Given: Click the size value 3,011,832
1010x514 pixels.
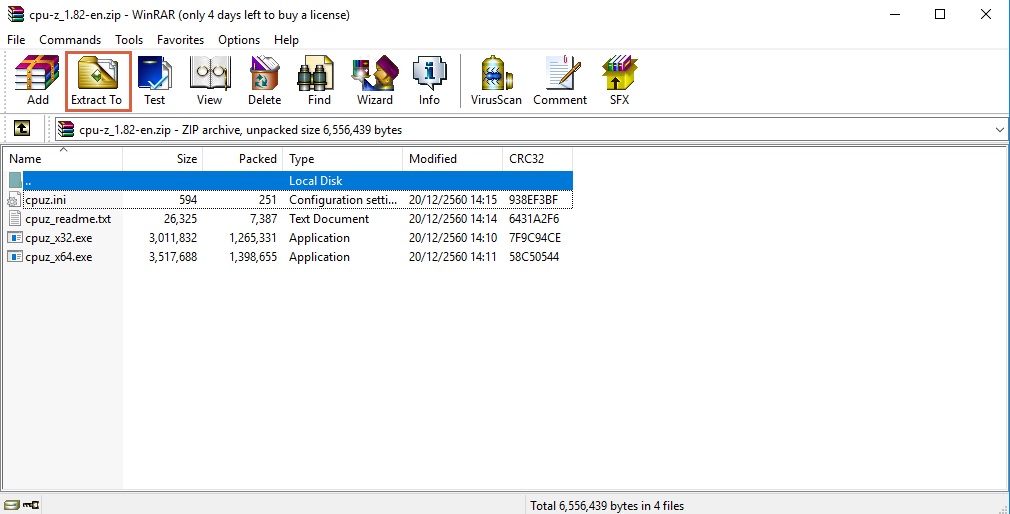Looking at the screenshot, I should (173, 238).
